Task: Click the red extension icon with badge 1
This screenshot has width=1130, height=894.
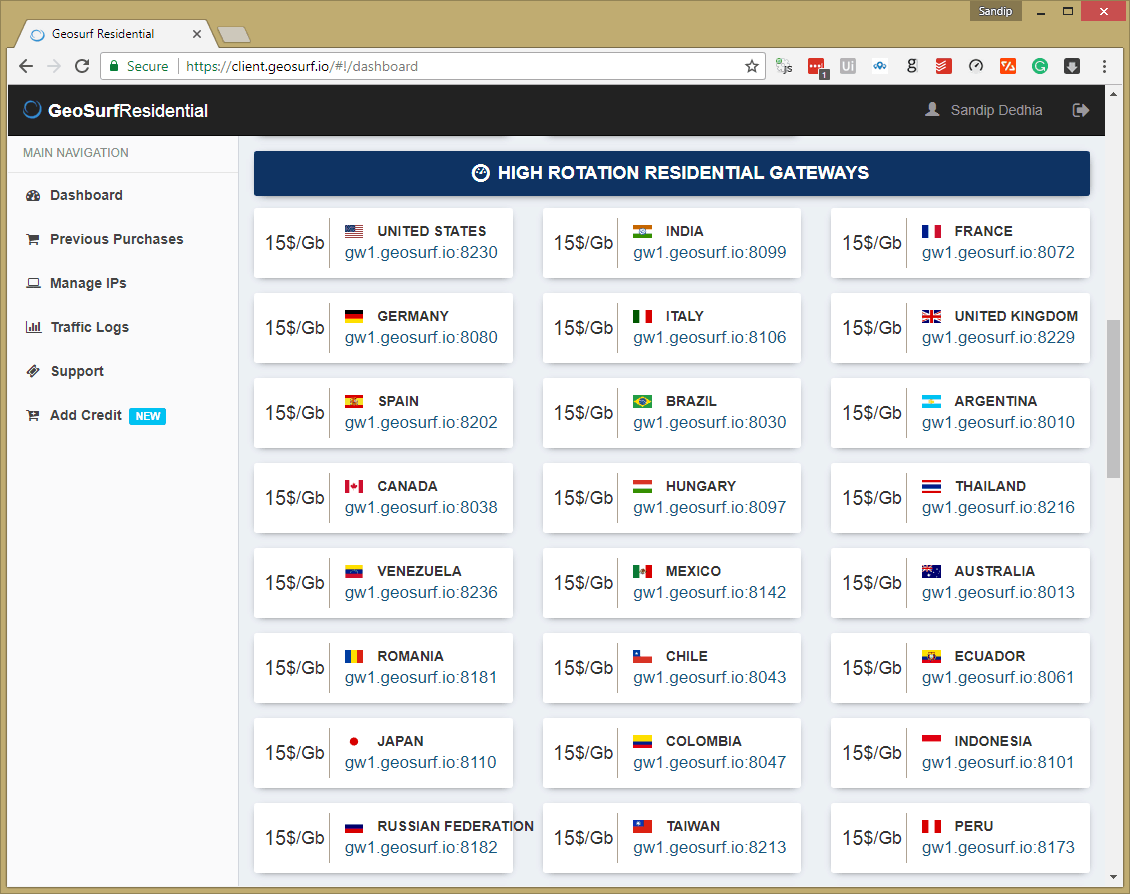Action: click(x=817, y=67)
